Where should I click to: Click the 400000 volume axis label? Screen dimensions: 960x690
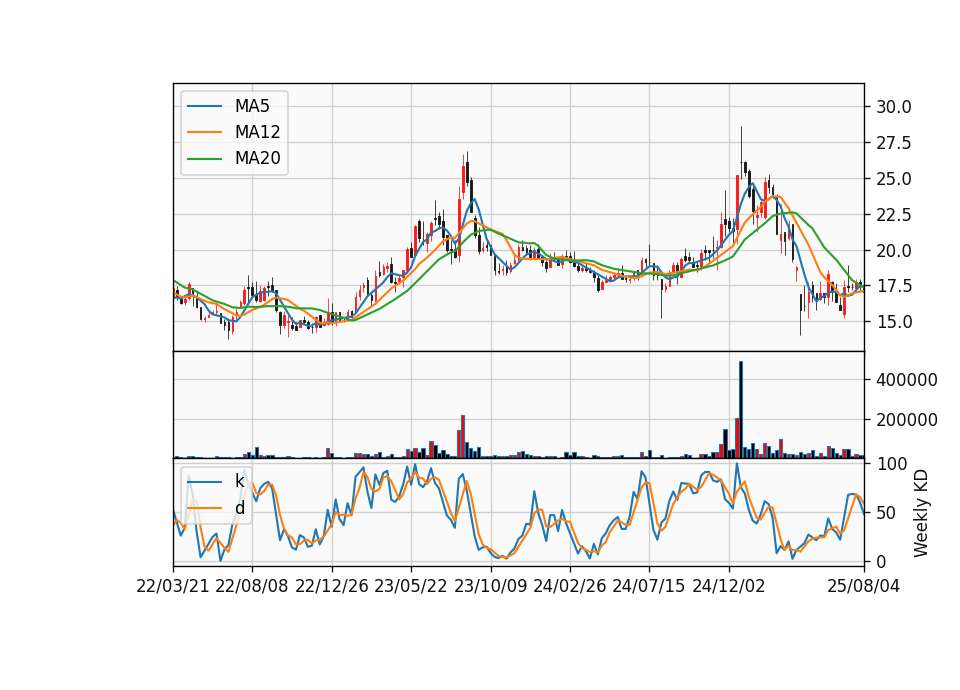point(907,380)
